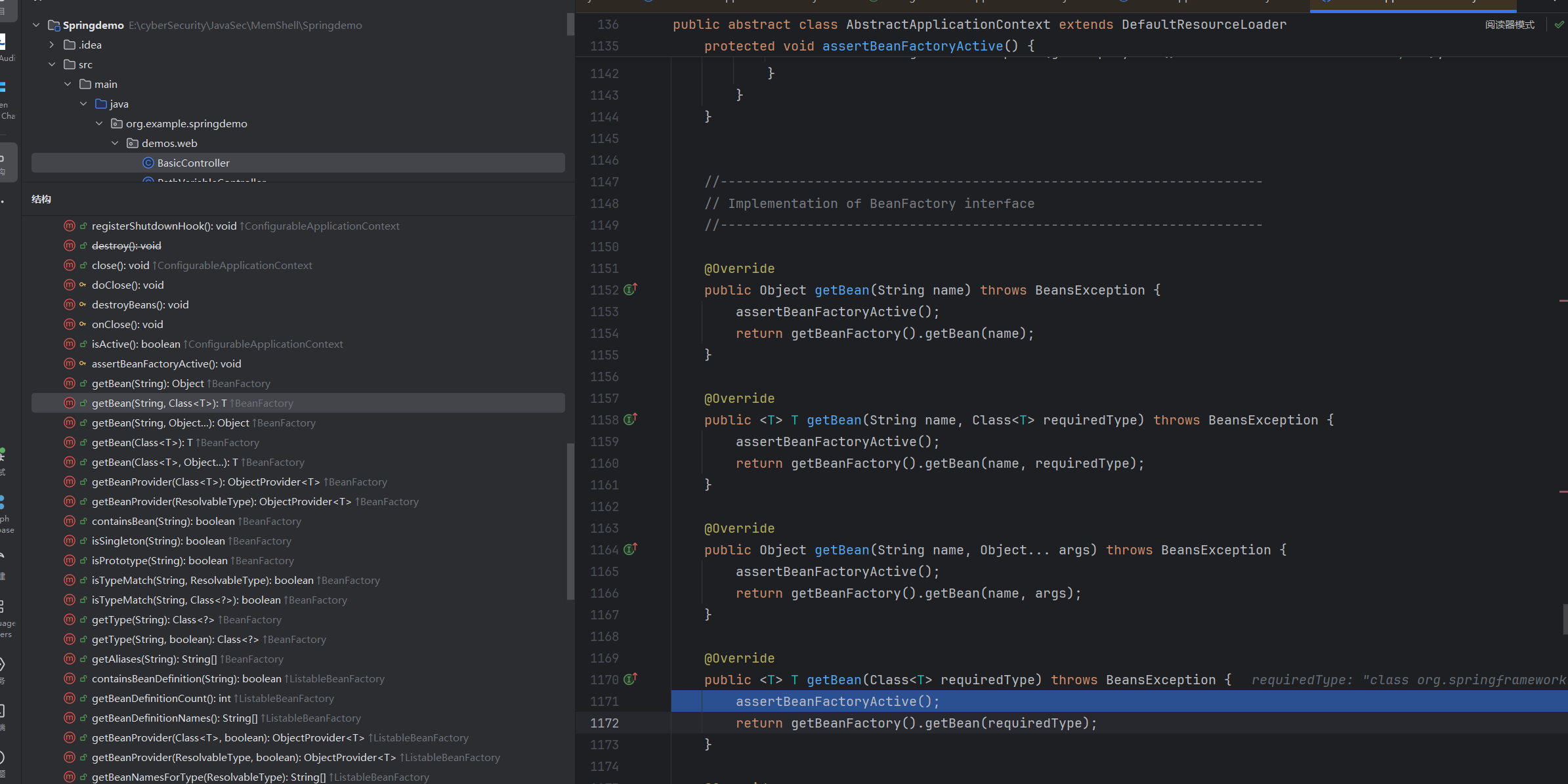Click method icon beside destroyBeans() in Structure
This screenshot has width=1568, height=784.
pyautogui.click(x=70, y=304)
